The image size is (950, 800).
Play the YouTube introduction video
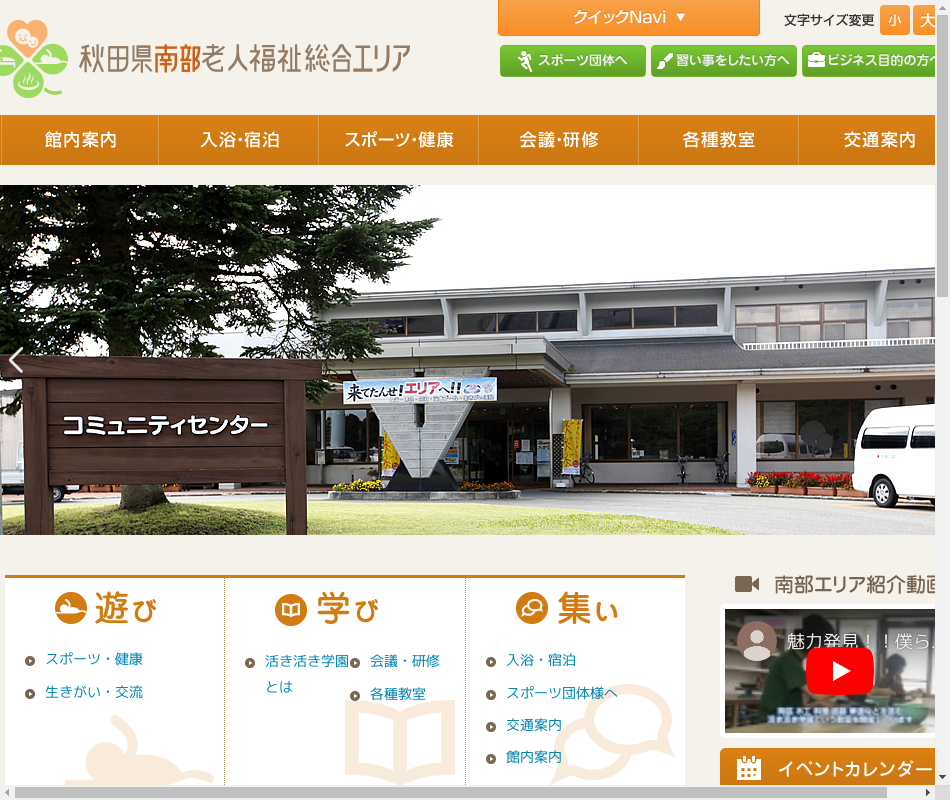[x=839, y=670]
